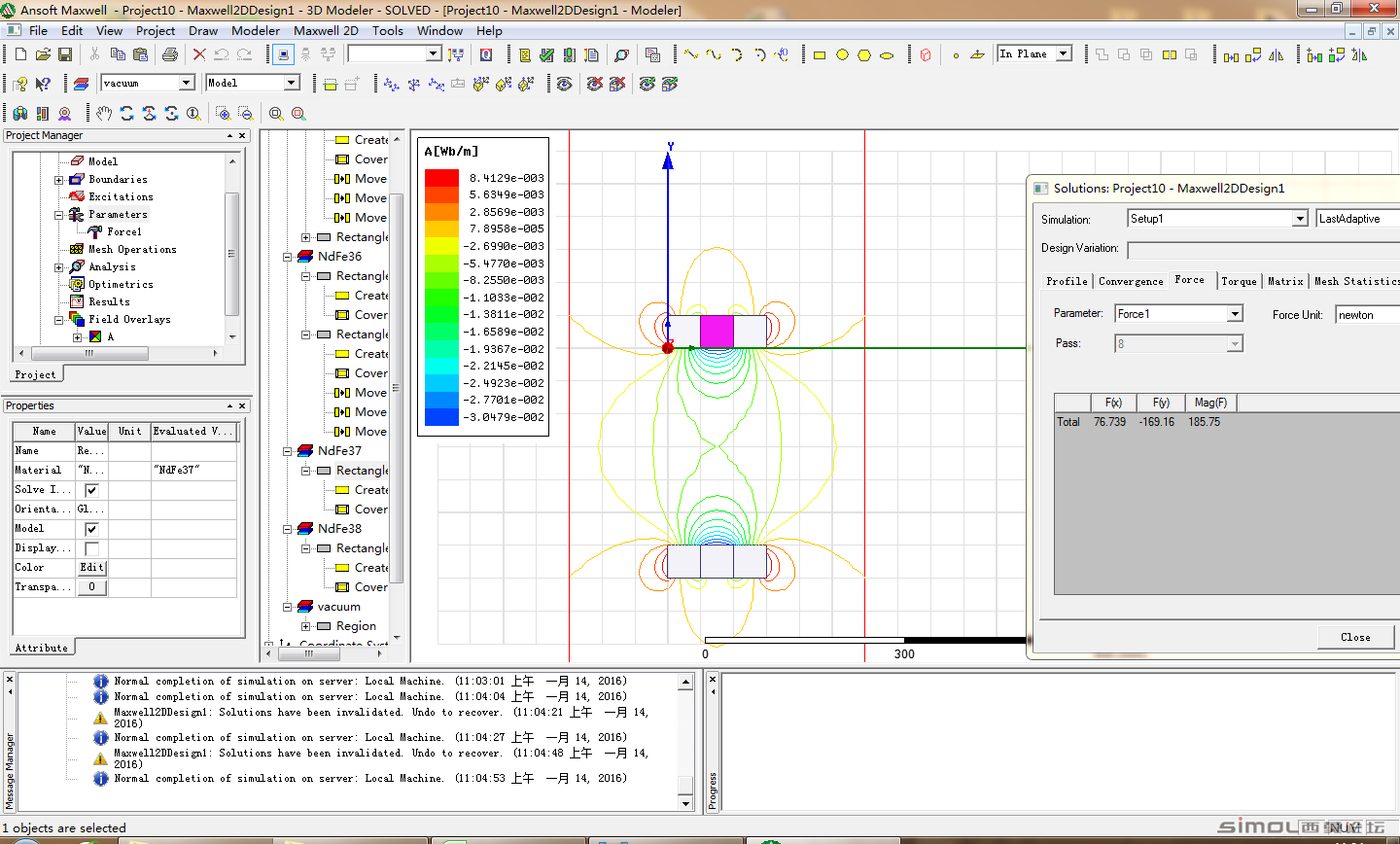Click the Force Unit newton field
This screenshot has height=844, width=1400.
[x=1367, y=314]
